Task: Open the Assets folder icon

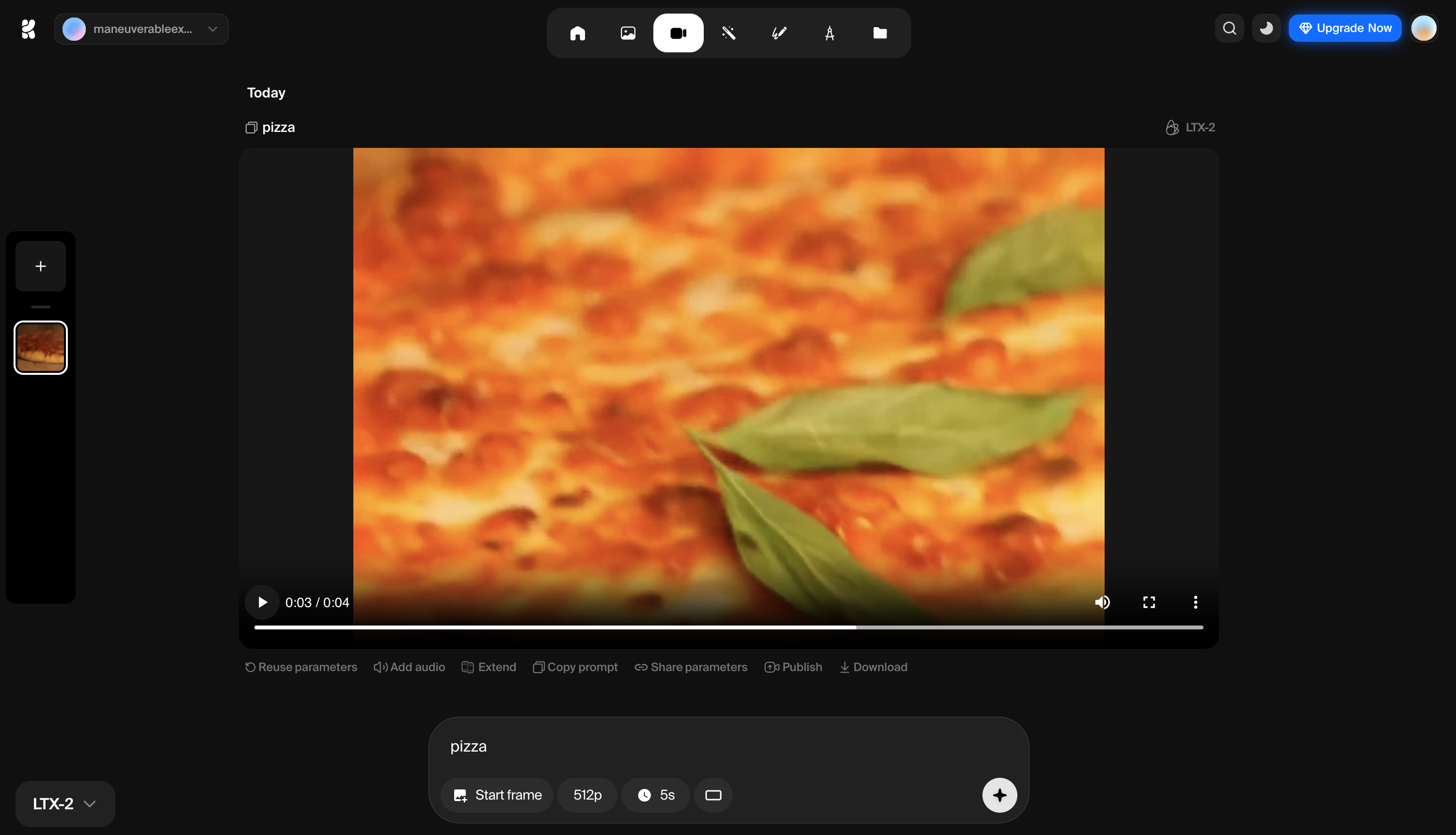Action: click(x=880, y=32)
